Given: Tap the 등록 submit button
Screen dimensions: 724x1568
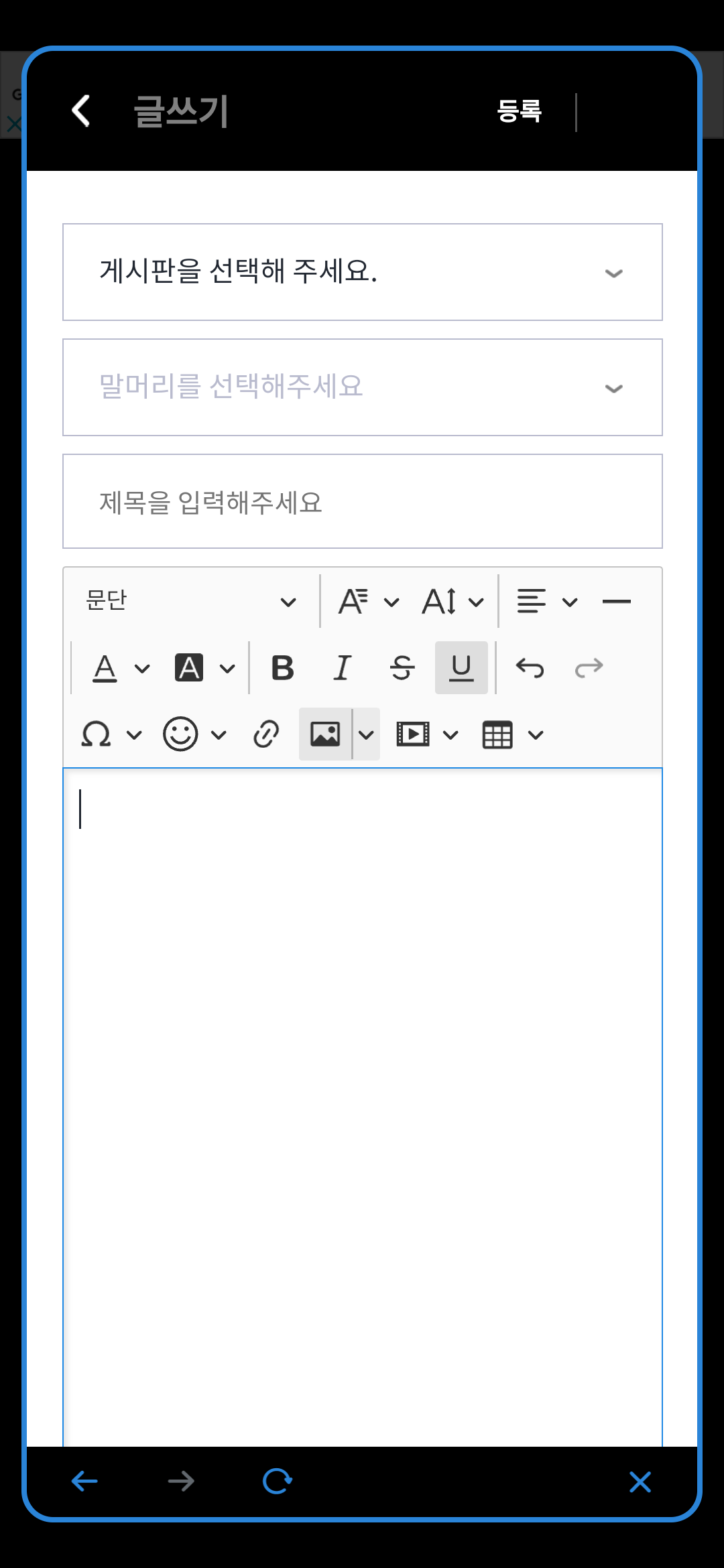Looking at the screenshot, I should 520,111.
